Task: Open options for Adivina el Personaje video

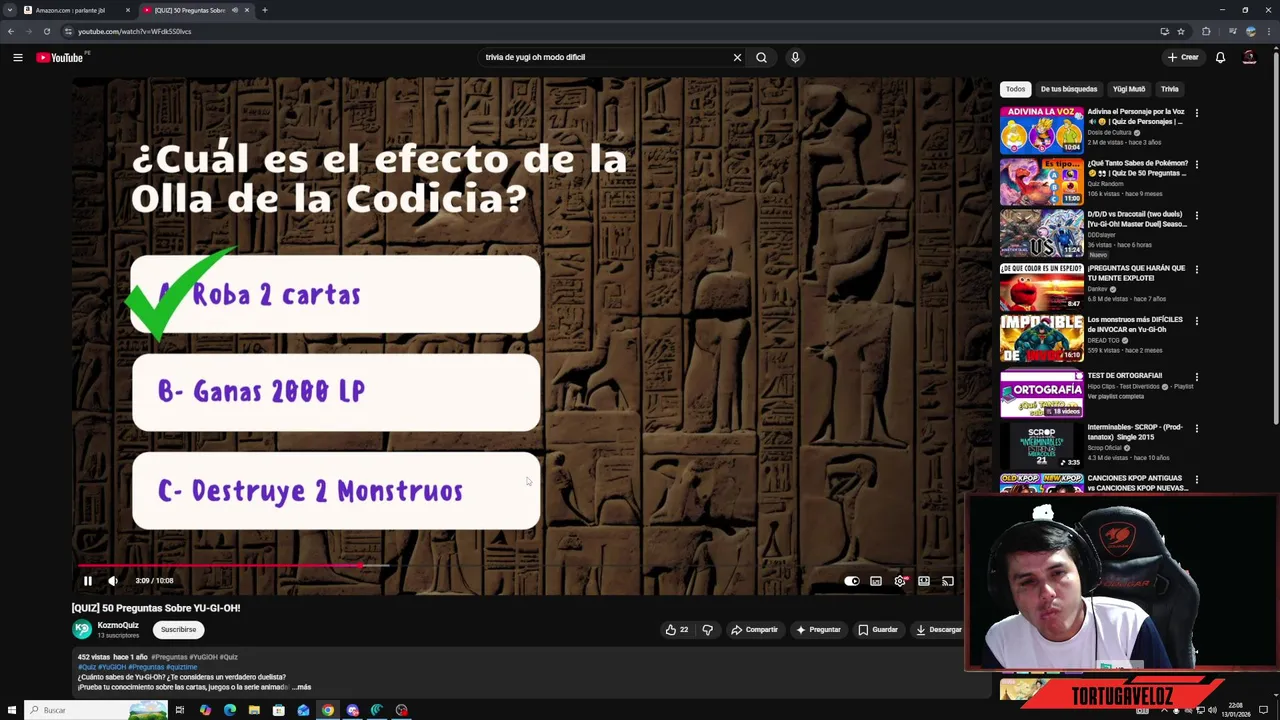Action: [x=1196, y=113]
